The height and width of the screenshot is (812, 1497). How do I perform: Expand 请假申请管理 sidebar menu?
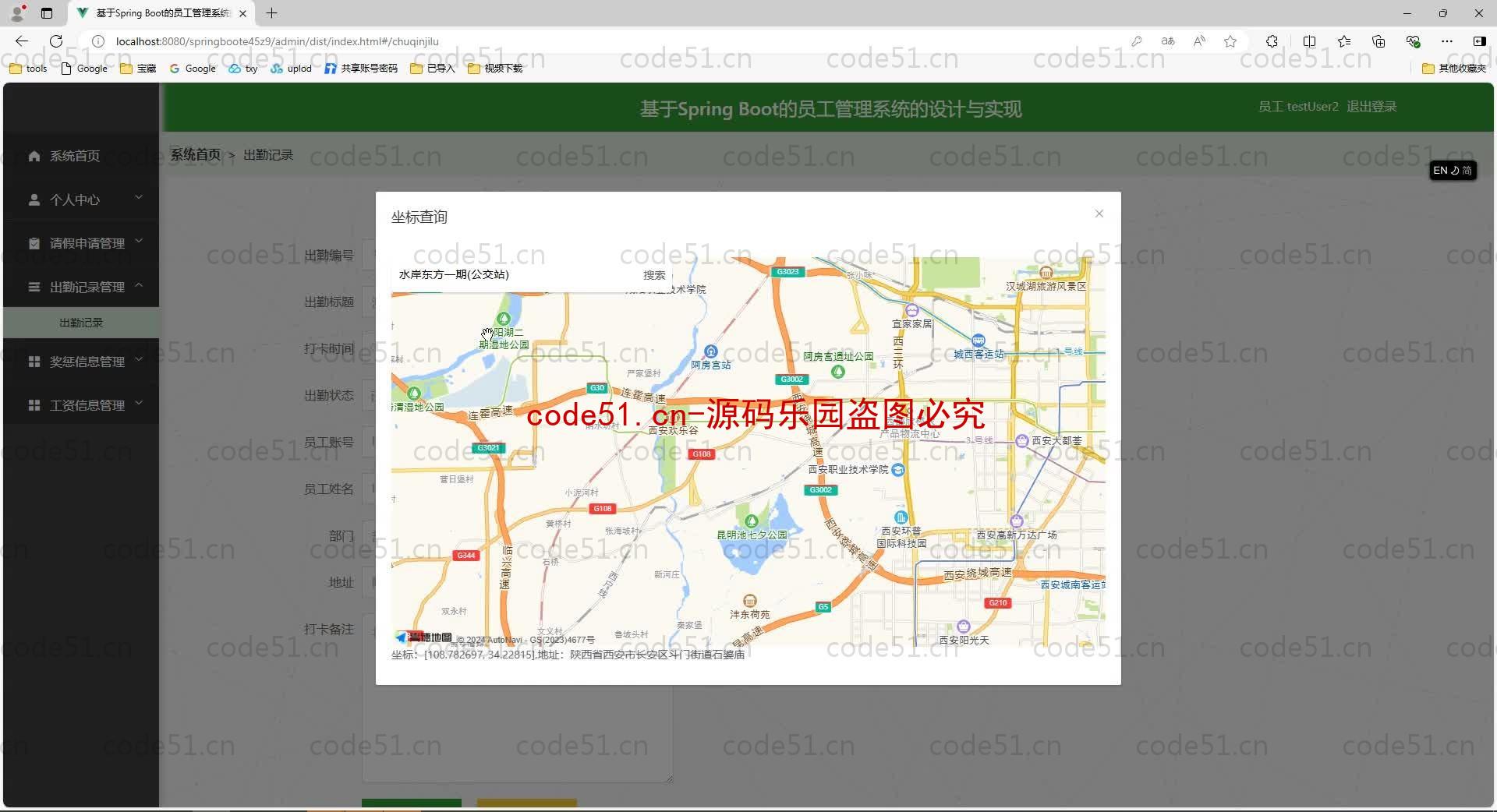pyautogui.click(x=81, y=243)
